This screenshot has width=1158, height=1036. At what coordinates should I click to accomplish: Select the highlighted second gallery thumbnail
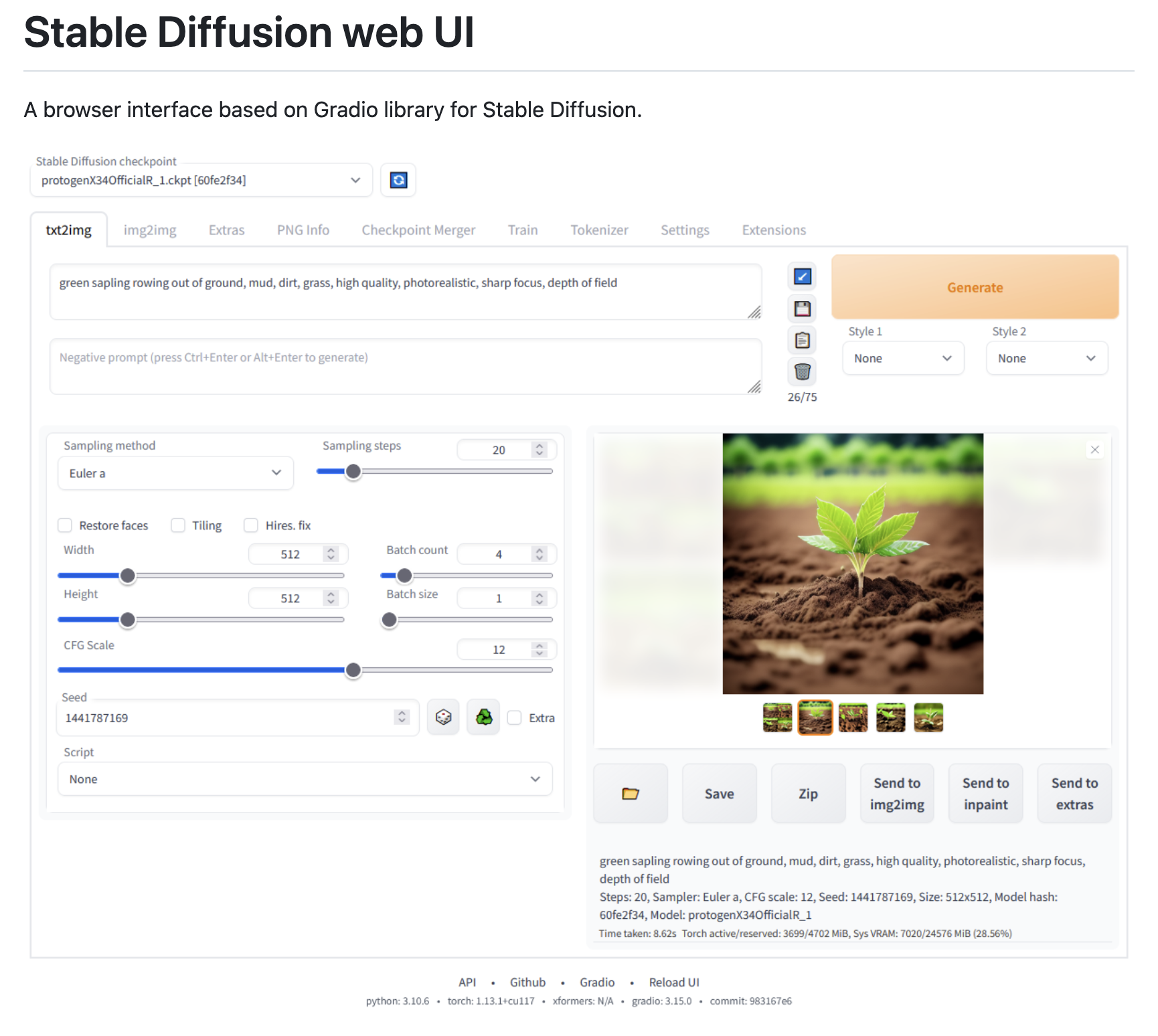click(x=815, y=717)
